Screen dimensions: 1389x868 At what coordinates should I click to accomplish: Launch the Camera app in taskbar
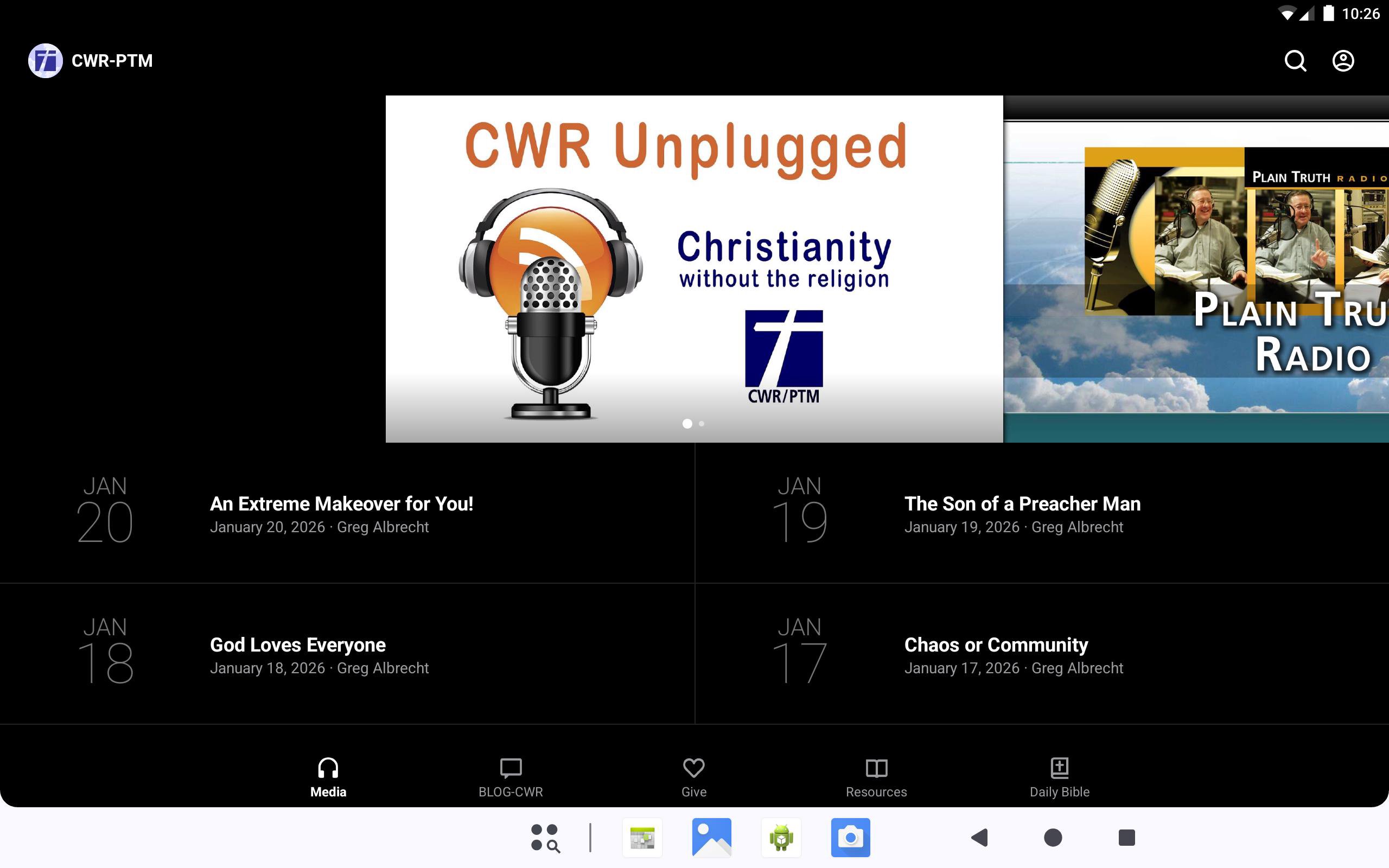850,838
